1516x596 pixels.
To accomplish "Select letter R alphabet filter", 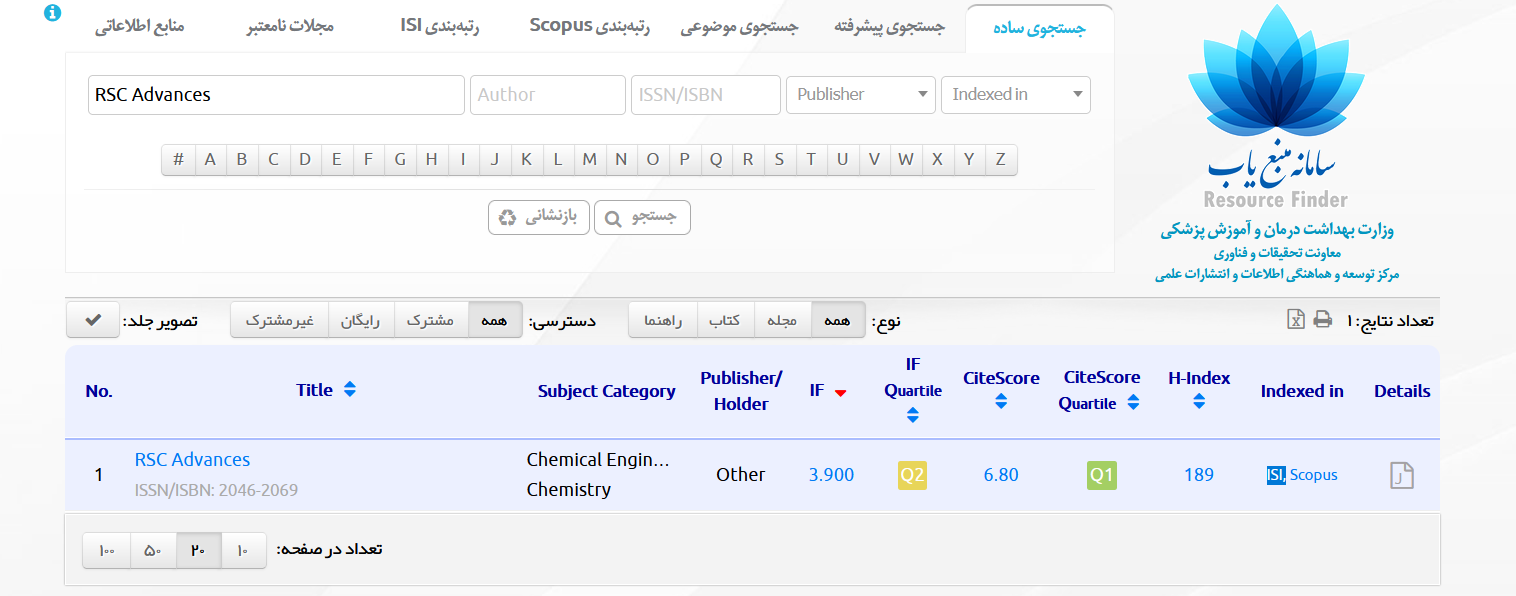I will 748,159.
